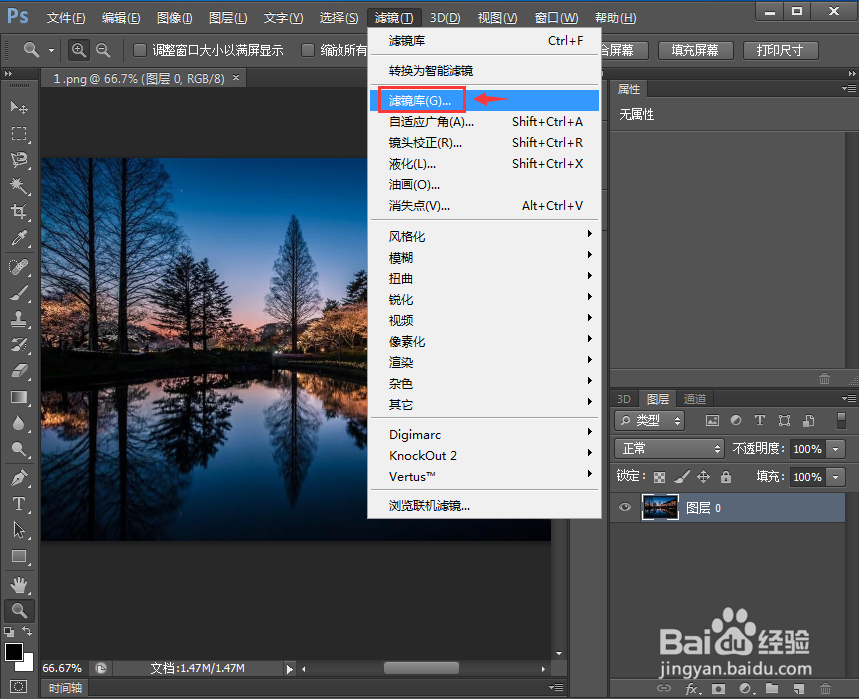Viewport: 859px width, 699px height.
Task: Select the Rectangle shape tool
Action: click(x=19, y=556)
